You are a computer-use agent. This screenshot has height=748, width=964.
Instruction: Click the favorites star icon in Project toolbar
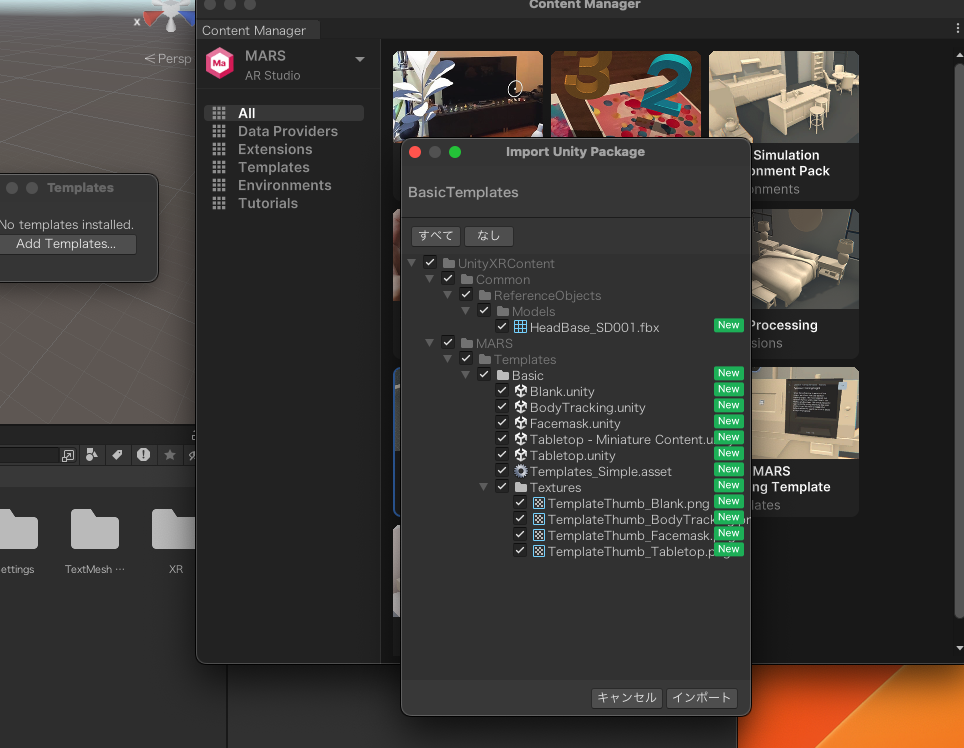pos(170,454)
